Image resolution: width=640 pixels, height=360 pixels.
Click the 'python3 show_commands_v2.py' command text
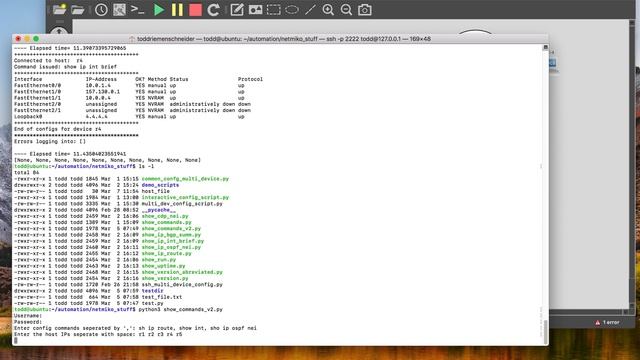pyautogui.click(x=181, y=309)
